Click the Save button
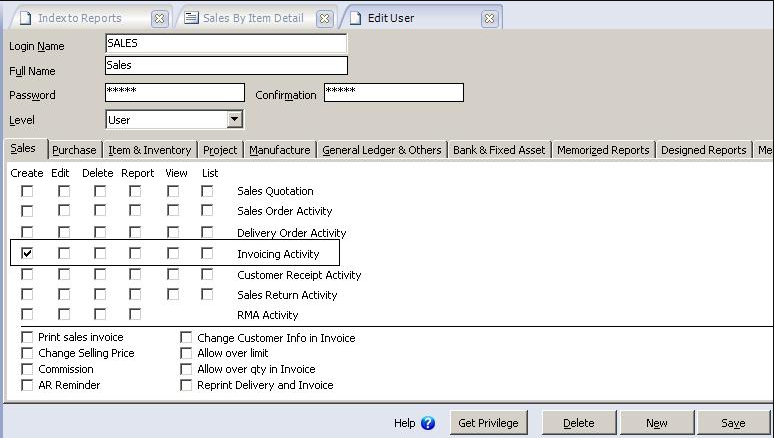 [x=733, y=423]
